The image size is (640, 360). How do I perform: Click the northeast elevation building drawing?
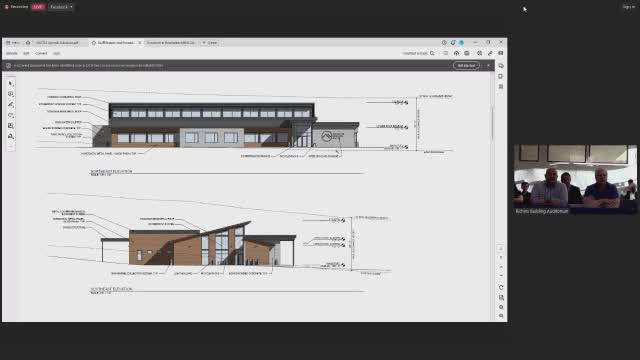pos(226,126)
